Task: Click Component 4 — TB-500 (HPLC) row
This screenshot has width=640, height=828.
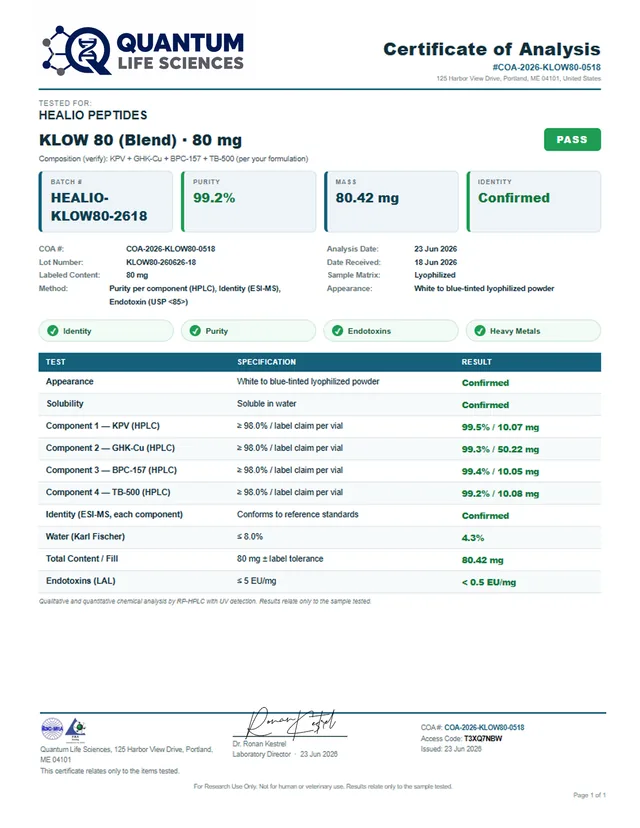Action: pyautogui.click(x=319, y=493)
